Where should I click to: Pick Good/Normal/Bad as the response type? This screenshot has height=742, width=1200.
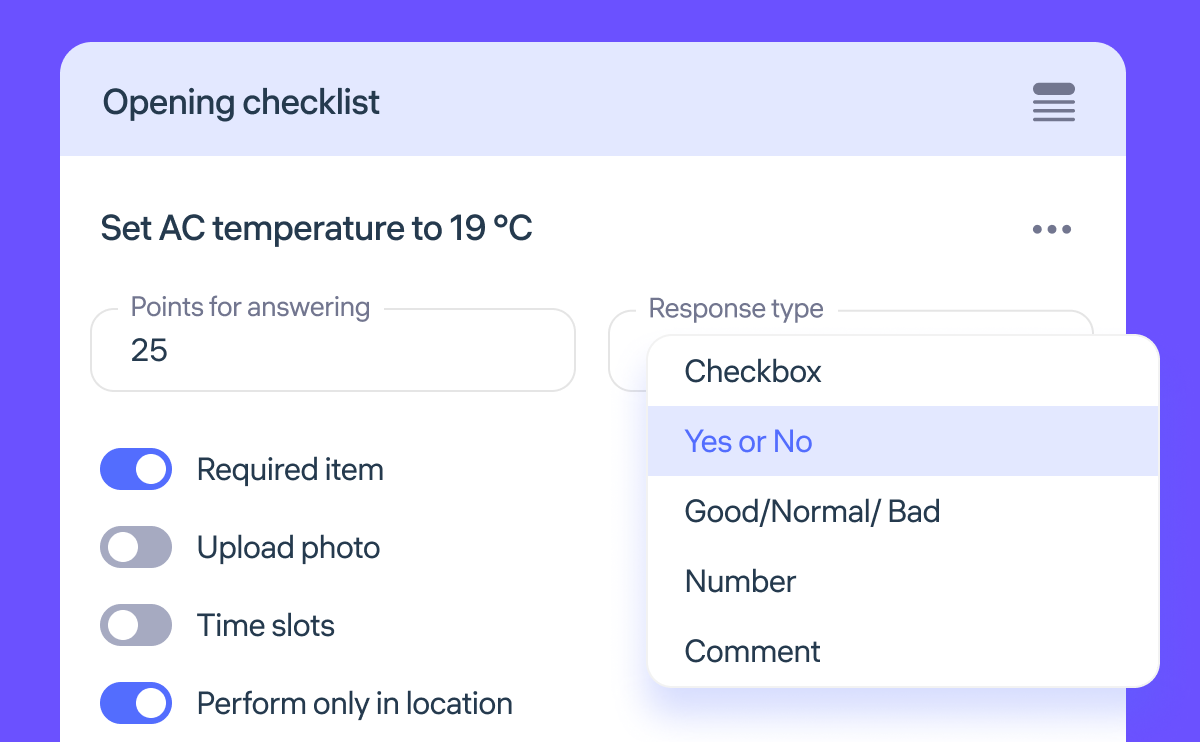click(812, 512)
